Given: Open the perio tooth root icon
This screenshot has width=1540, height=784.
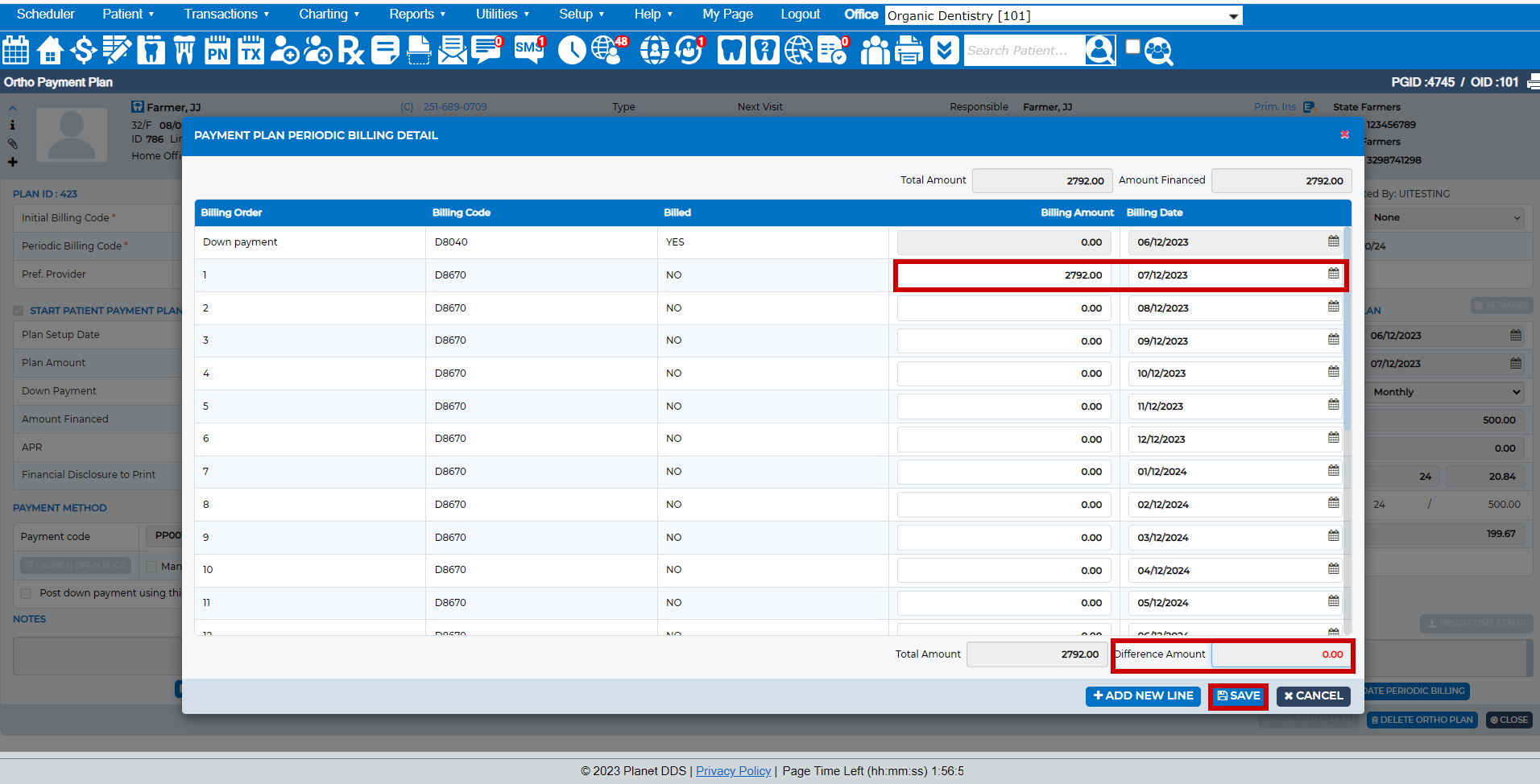Looking at the screenshot, I should point(184,50).
